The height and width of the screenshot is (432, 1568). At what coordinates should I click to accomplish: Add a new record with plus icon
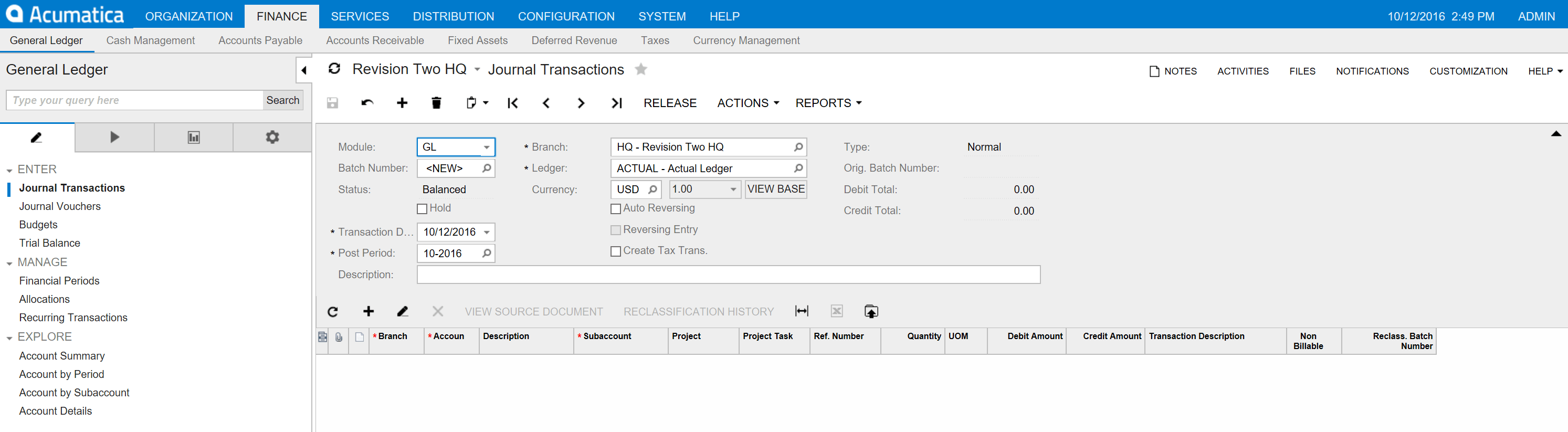[402, 103]
